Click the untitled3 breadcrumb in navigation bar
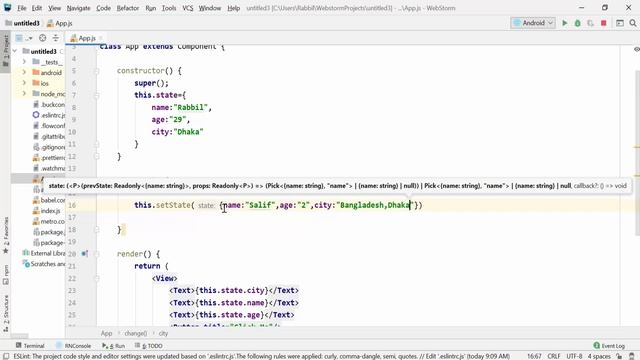The width and height of the screenshot is (640, 360). click(22, 23)
